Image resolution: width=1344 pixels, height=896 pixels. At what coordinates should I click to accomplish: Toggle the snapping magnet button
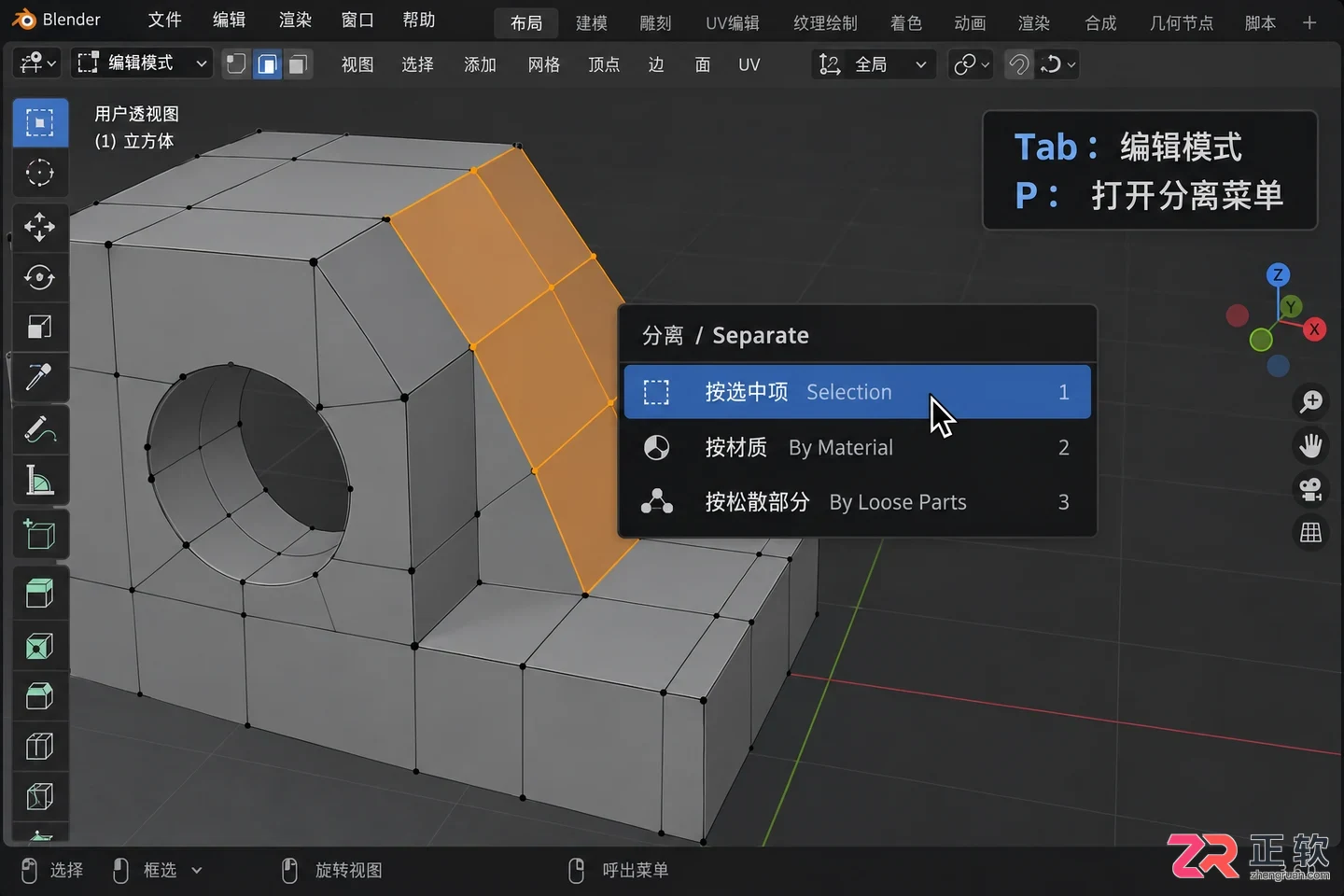click(1019, 64)
